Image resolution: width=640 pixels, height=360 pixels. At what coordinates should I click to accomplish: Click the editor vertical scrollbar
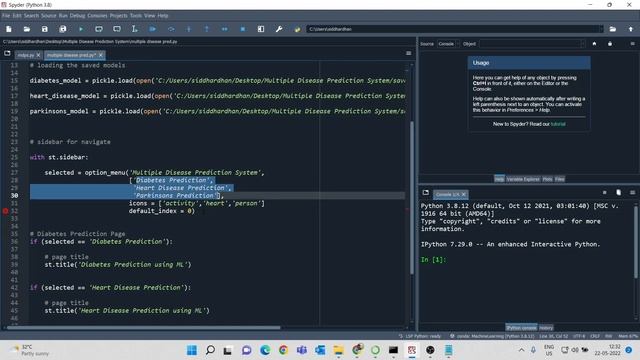(x=411, y=198)
